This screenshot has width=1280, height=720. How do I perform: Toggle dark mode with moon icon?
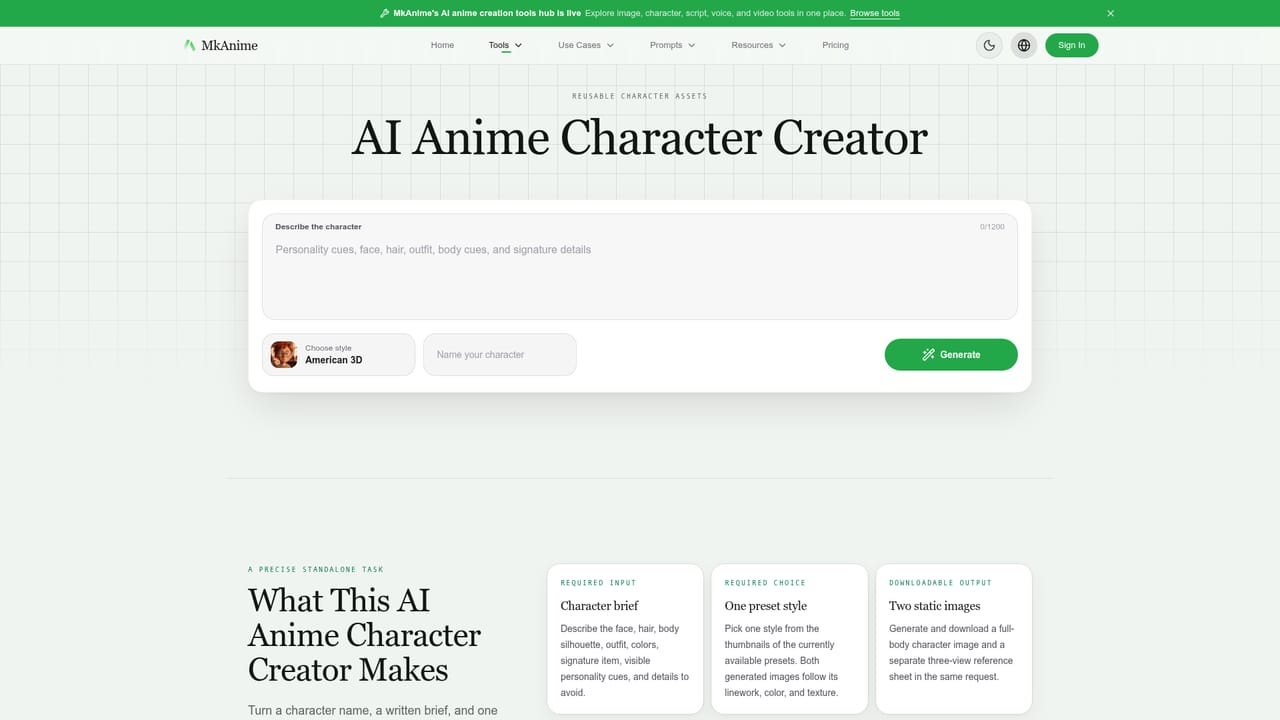pyautogui.click(x=989, y=45)
